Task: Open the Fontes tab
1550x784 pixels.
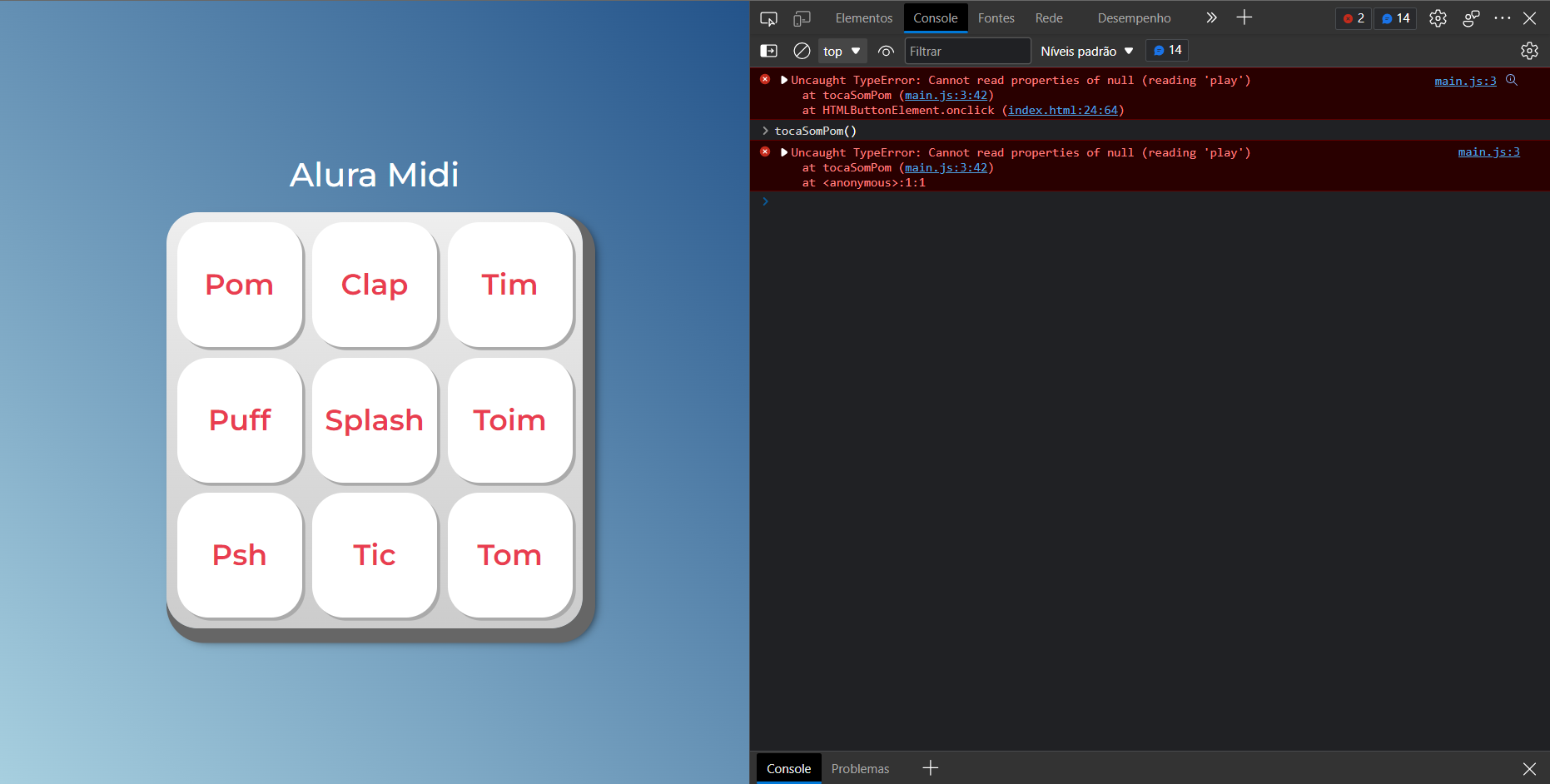Action: pyautogui.click(x=996, y=18)
